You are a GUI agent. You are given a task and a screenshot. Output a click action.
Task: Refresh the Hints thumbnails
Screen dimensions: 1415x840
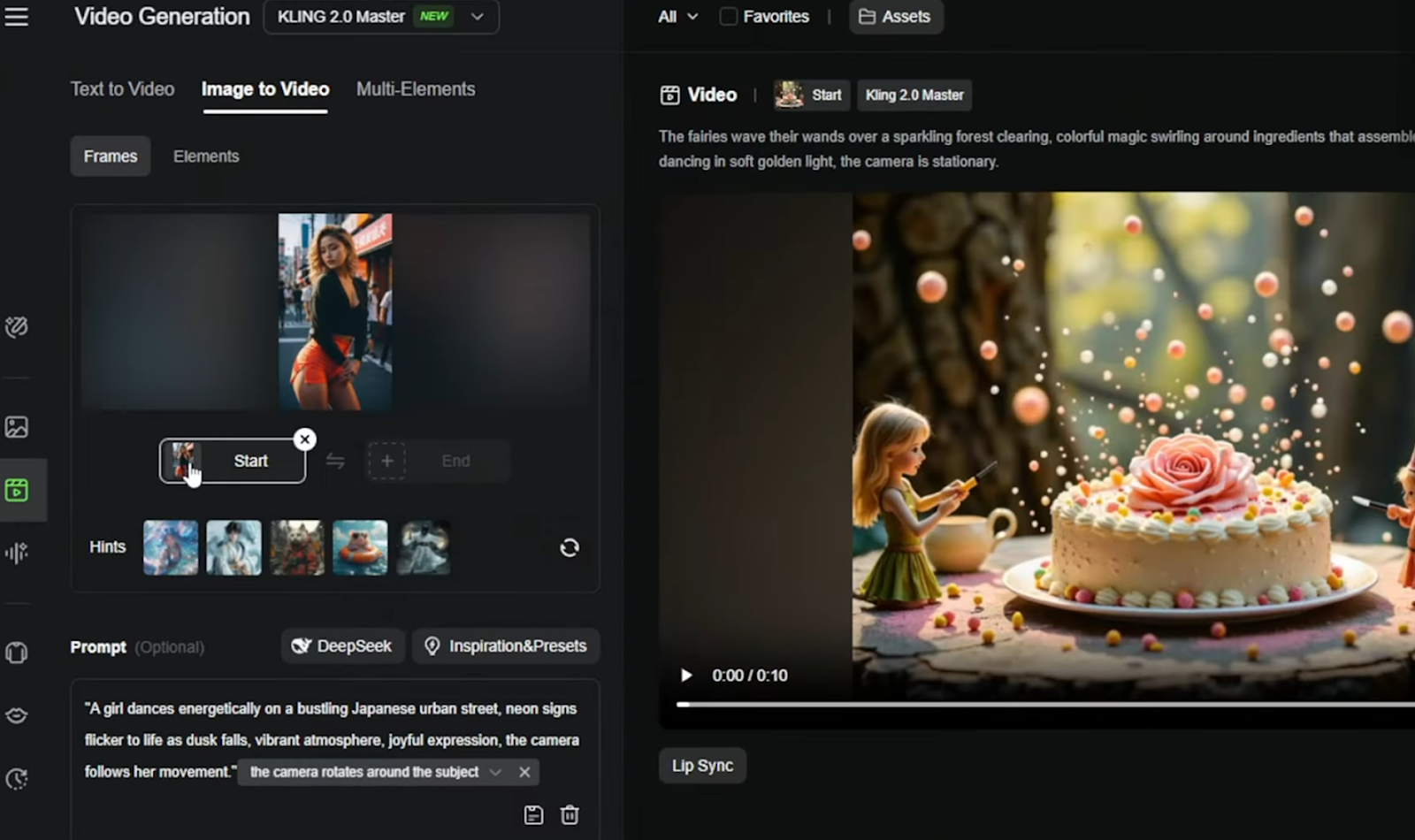(x=570, y=547)
